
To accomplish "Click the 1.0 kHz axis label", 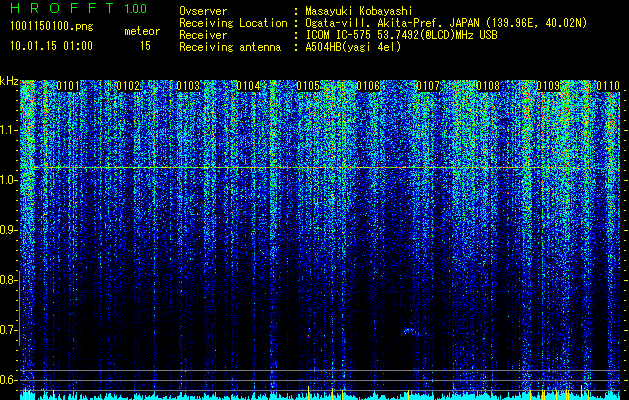I will point(9,180).
